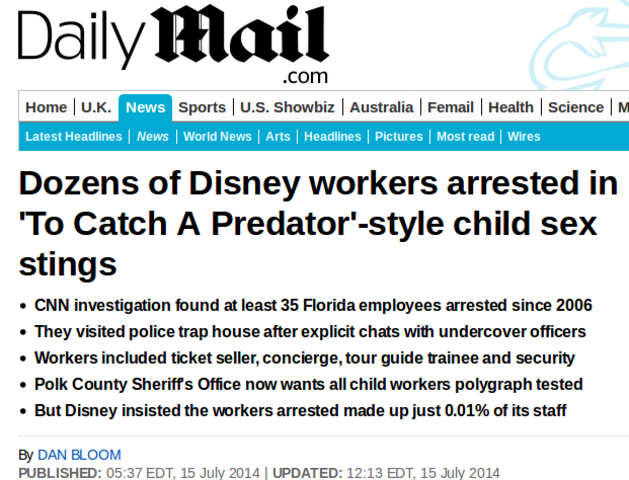Open World News submenu link
The height and width of the screenshot is (480, 629).
pos(217,136)
